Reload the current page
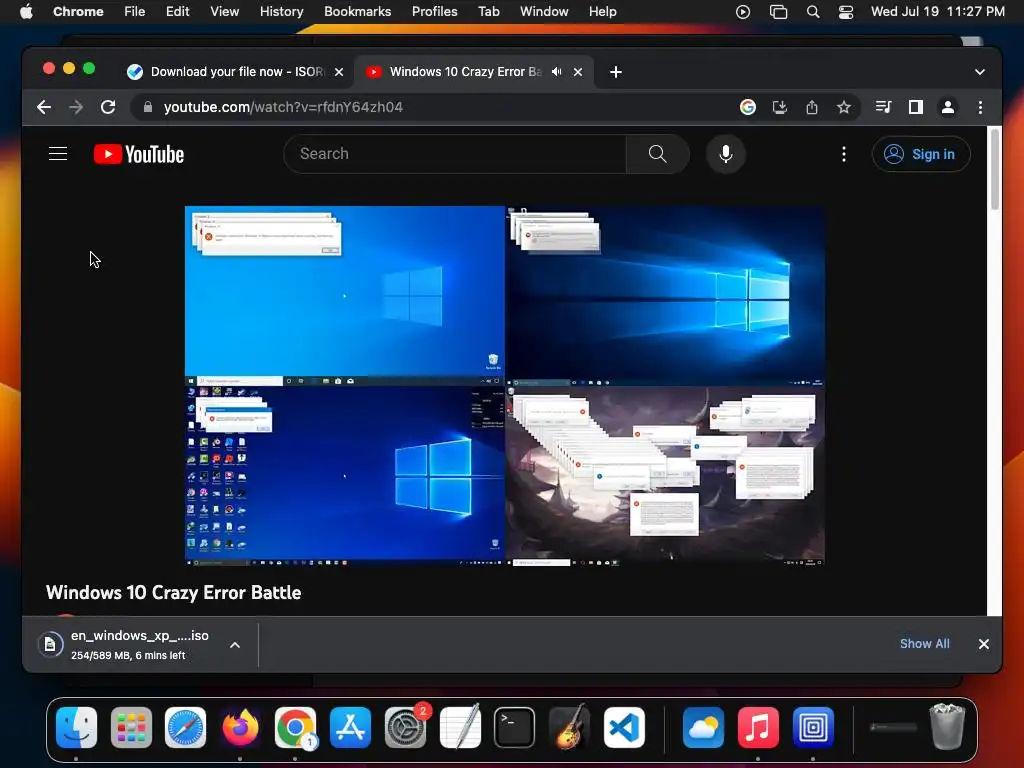The height and width of the screenshot is (768, 1024). pos(108,107)
